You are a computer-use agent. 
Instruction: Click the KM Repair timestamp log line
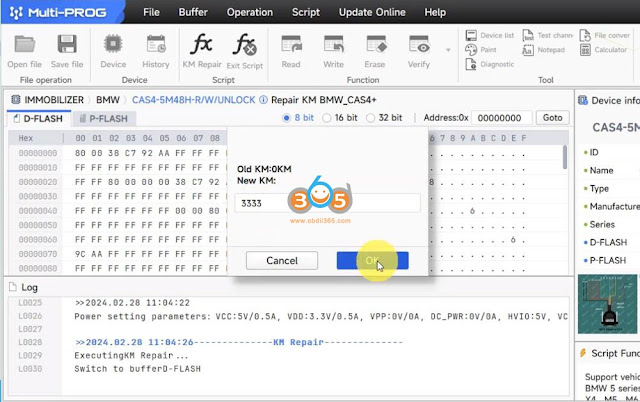[x=238, y=342]
